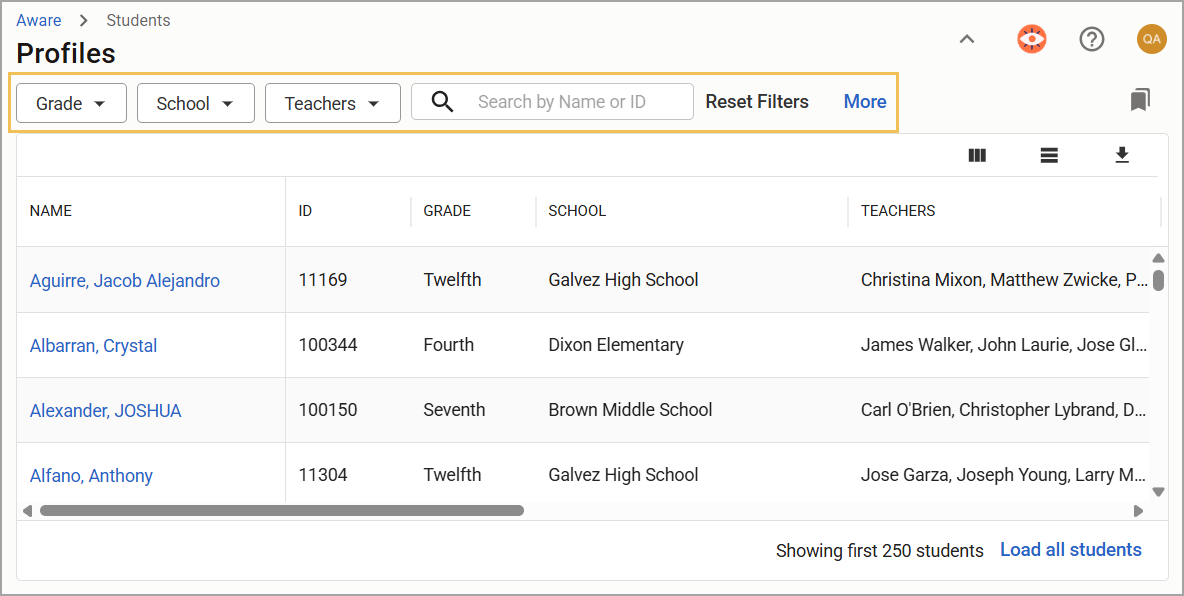
Task: Click the search magnifier icon
Action: 442,101
